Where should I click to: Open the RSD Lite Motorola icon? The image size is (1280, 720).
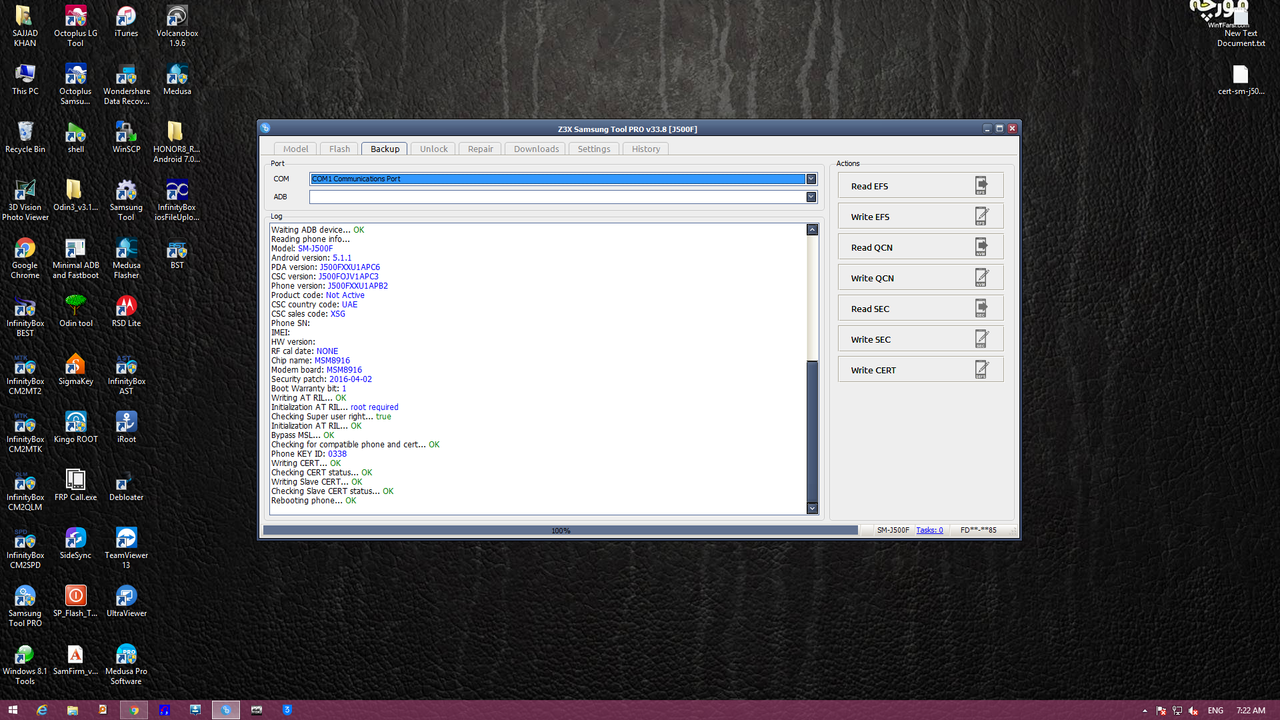coord(126,311)
